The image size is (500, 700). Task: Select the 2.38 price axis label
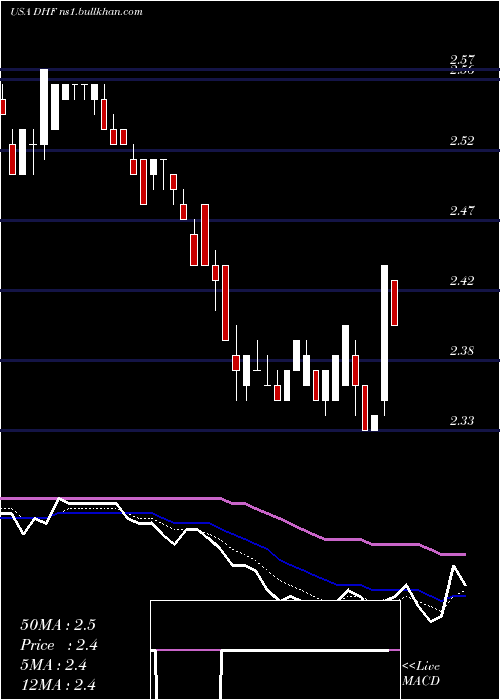pos(462,350)
